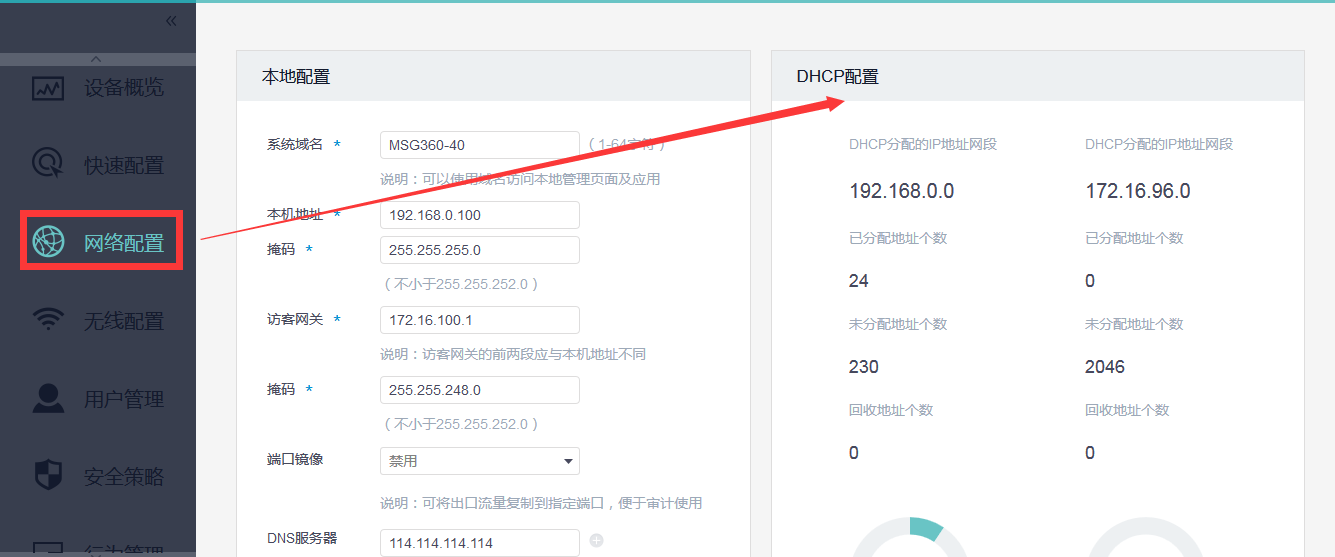Click the DHCP segment 192.168.0.0
The width and height of the screenshot is (1335, 557).
point(902,191)
